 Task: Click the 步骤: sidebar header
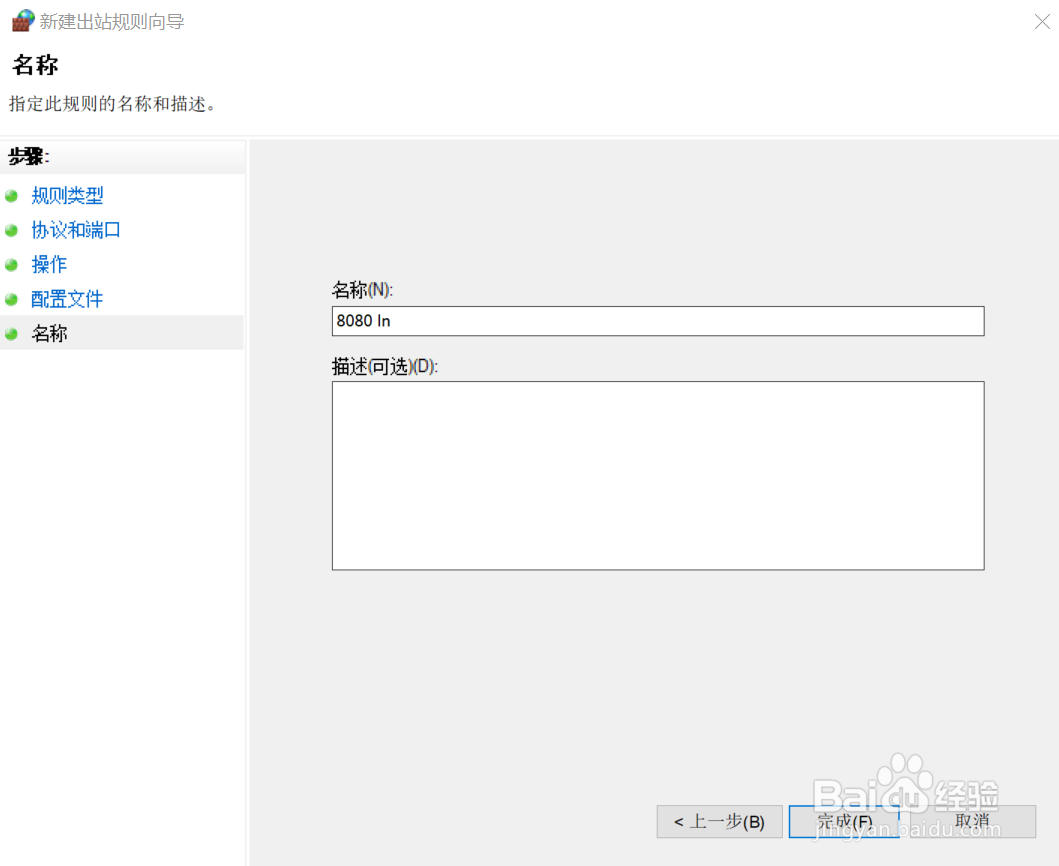point(28,157)
